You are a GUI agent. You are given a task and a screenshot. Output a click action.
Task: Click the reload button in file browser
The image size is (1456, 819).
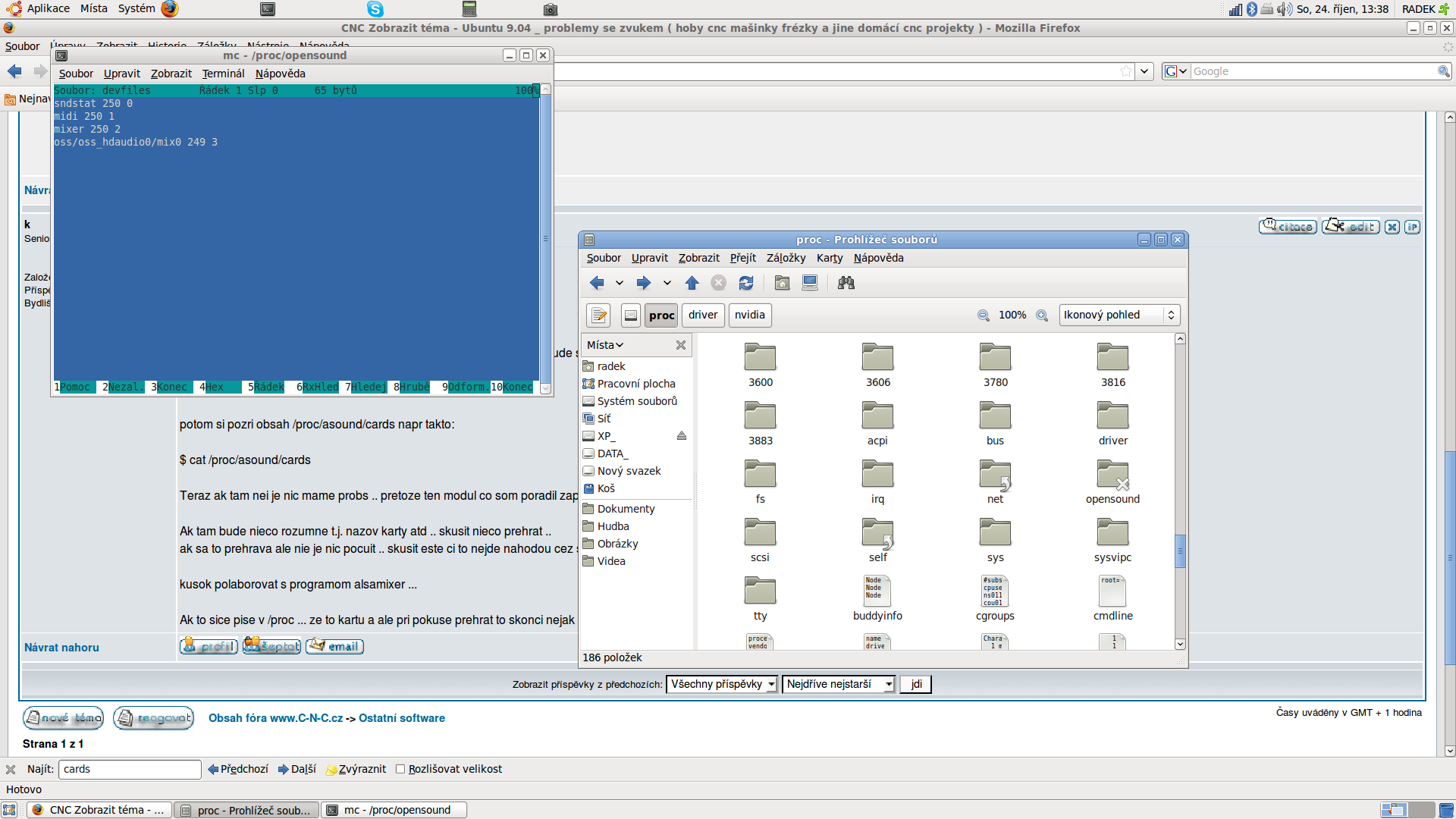coord(746,283)
